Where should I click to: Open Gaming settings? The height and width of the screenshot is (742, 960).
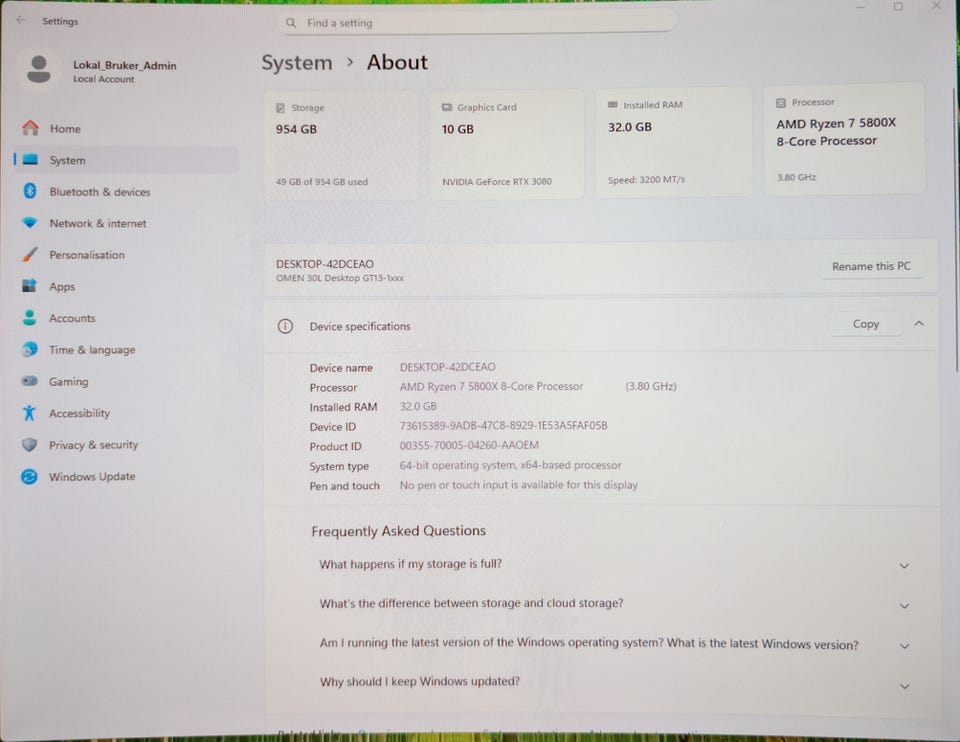(x=126, y=381)
